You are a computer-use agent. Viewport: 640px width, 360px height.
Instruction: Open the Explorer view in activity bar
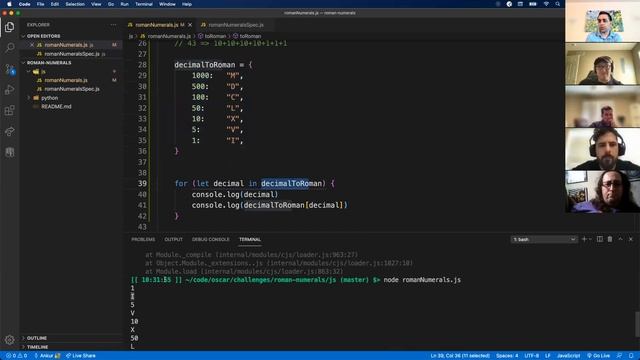[x=9, y=27]
